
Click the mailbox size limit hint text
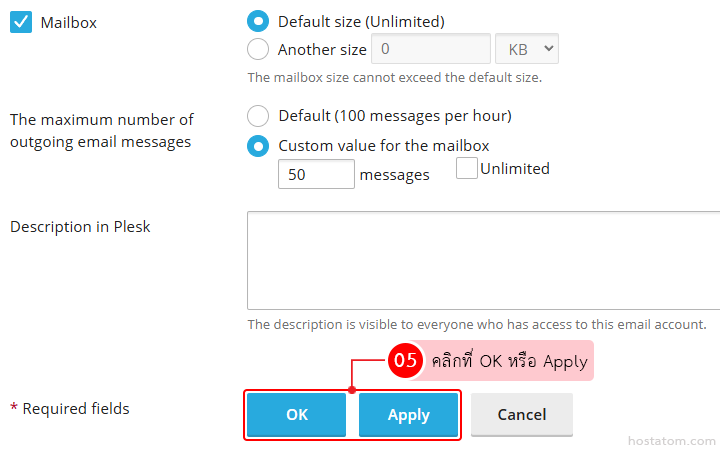[395, 77]
